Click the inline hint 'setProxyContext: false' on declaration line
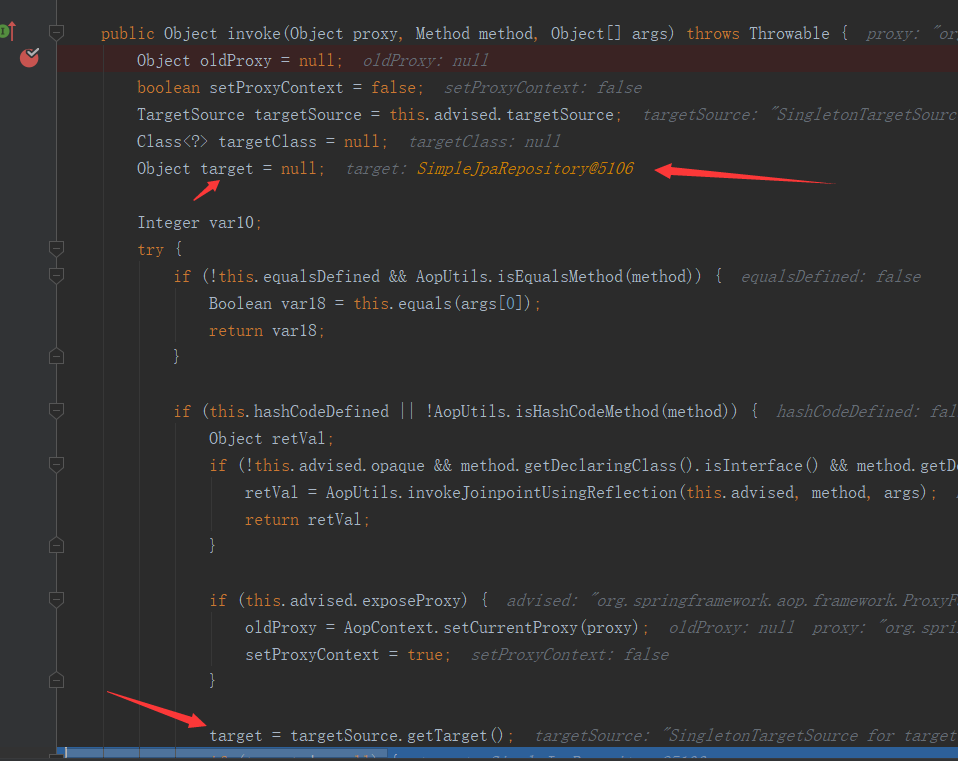The image size is (958, 761). pyautogui.click(x=543, y=88)
